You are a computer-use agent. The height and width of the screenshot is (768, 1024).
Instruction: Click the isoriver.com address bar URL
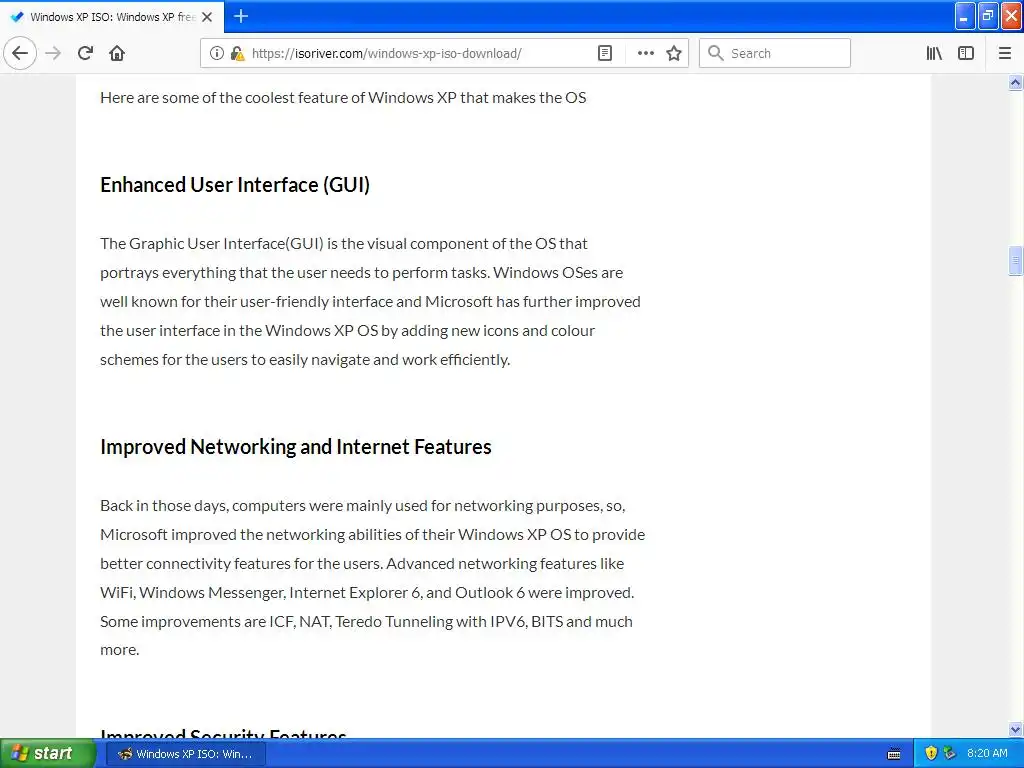[x=387, y=54]
